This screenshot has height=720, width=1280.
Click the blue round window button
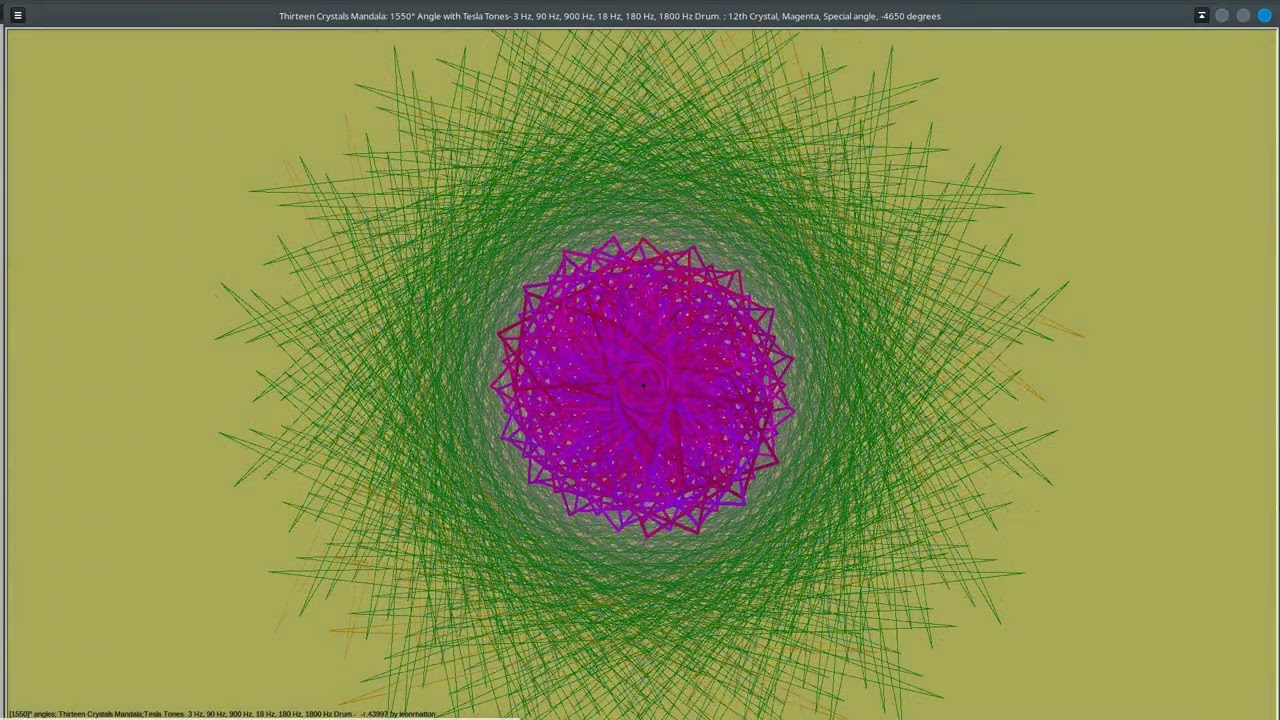[1264, 16]
